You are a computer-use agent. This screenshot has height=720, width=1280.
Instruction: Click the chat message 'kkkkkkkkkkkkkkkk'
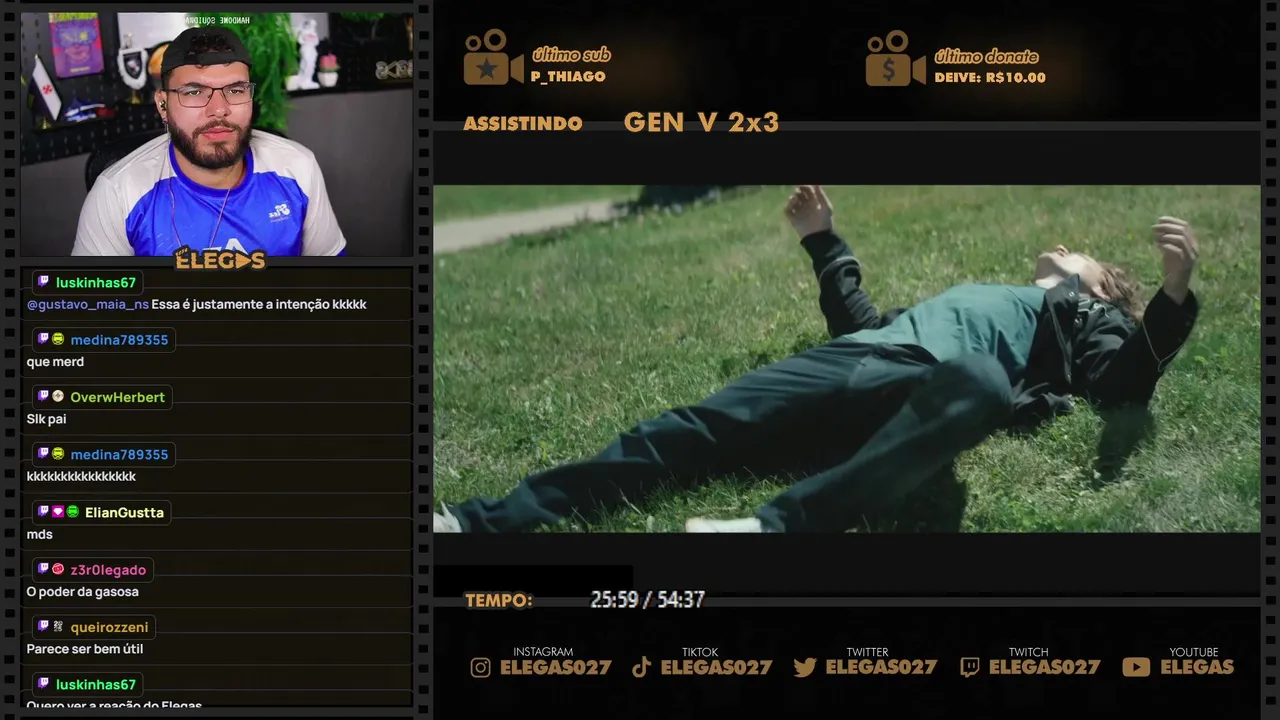pyautogui.click(x=81, y=477)
